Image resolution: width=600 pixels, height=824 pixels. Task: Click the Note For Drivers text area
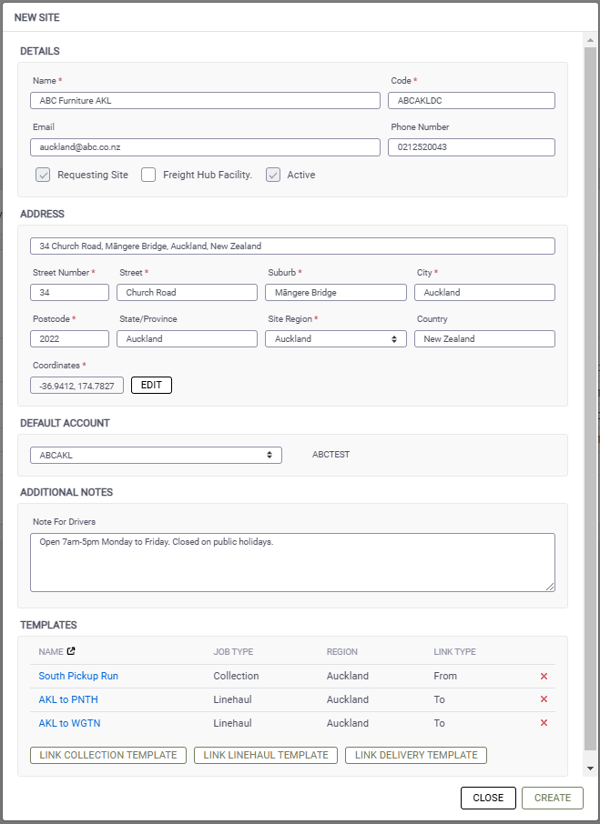[x=293, y=562]
